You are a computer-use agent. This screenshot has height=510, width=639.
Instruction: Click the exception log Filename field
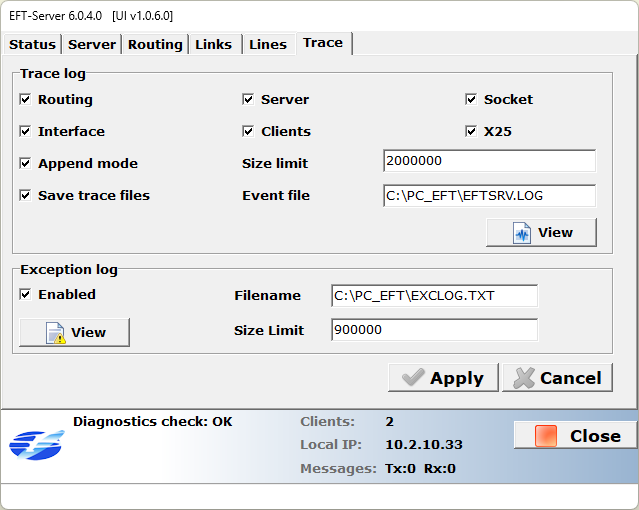[x=434, y=296]
